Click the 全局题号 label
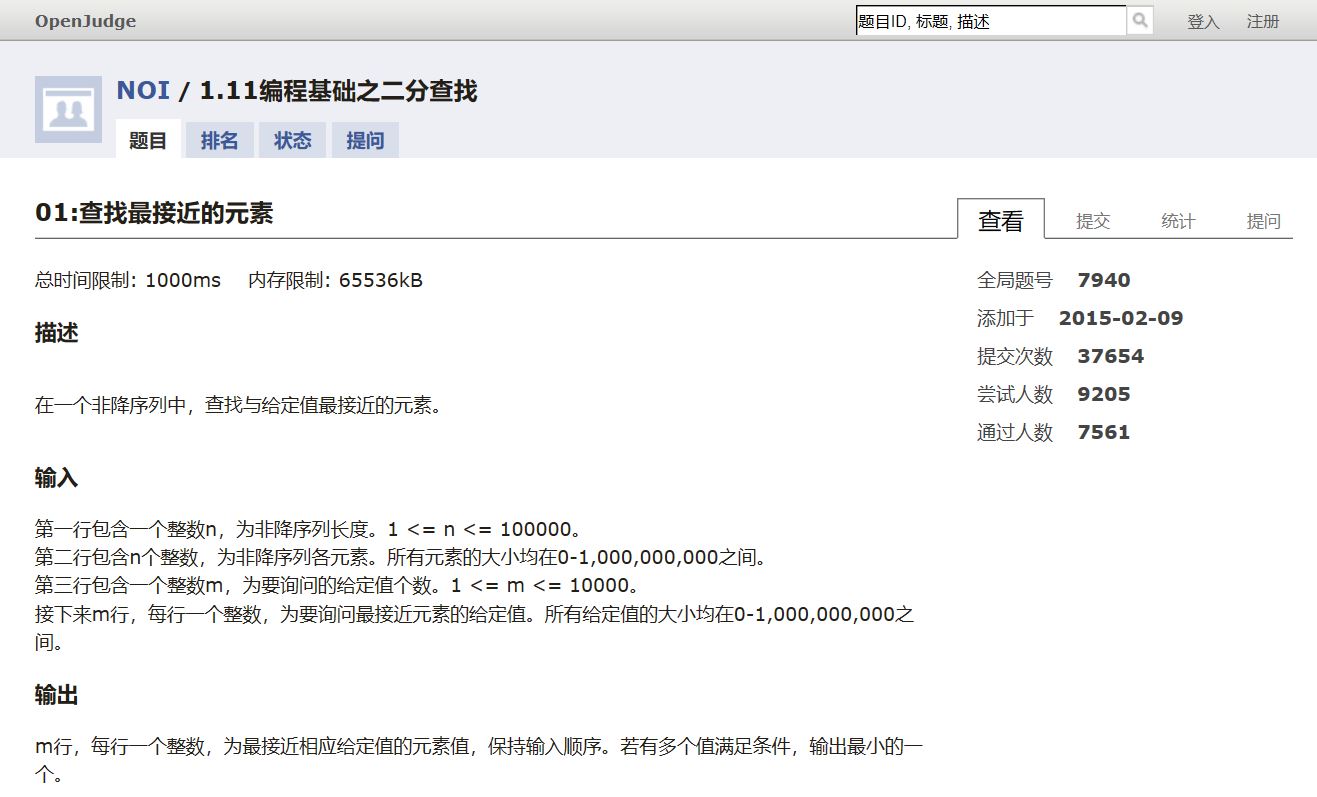Screen dimensions: 1317x797 (x=1015, y=281)
